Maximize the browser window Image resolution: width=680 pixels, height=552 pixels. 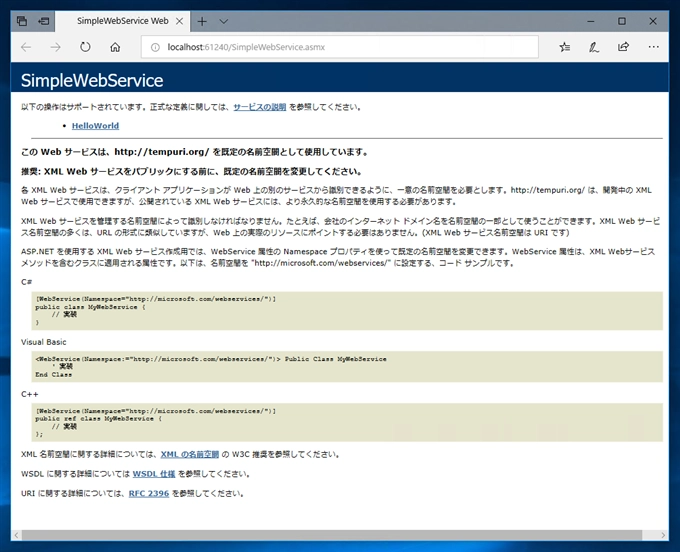(622, 21)
